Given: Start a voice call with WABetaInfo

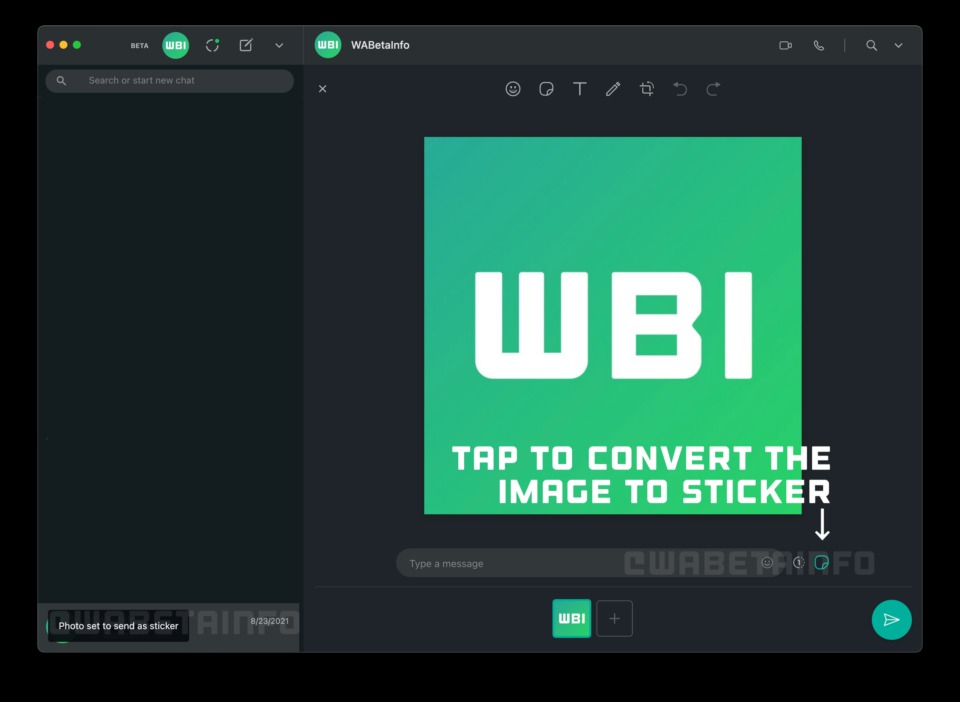Looking at the screenshot, I should (x=819, y=45).
